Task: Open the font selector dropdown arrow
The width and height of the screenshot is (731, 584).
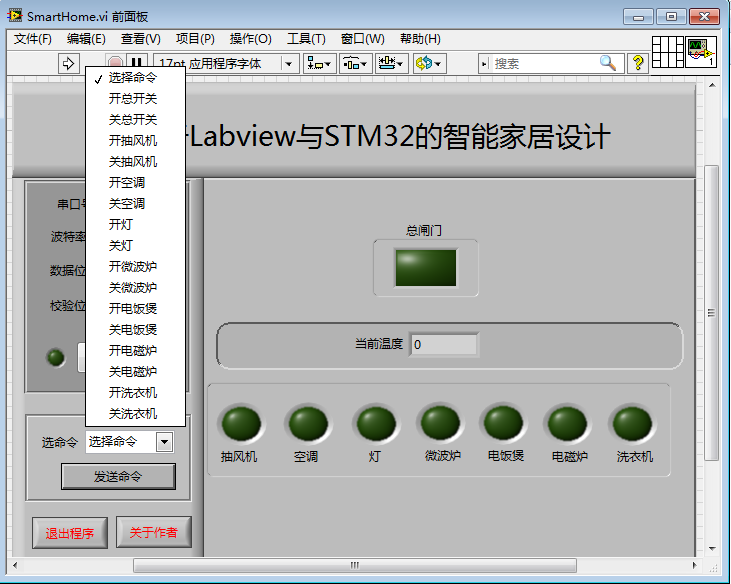Action: [x=289, y=64]
